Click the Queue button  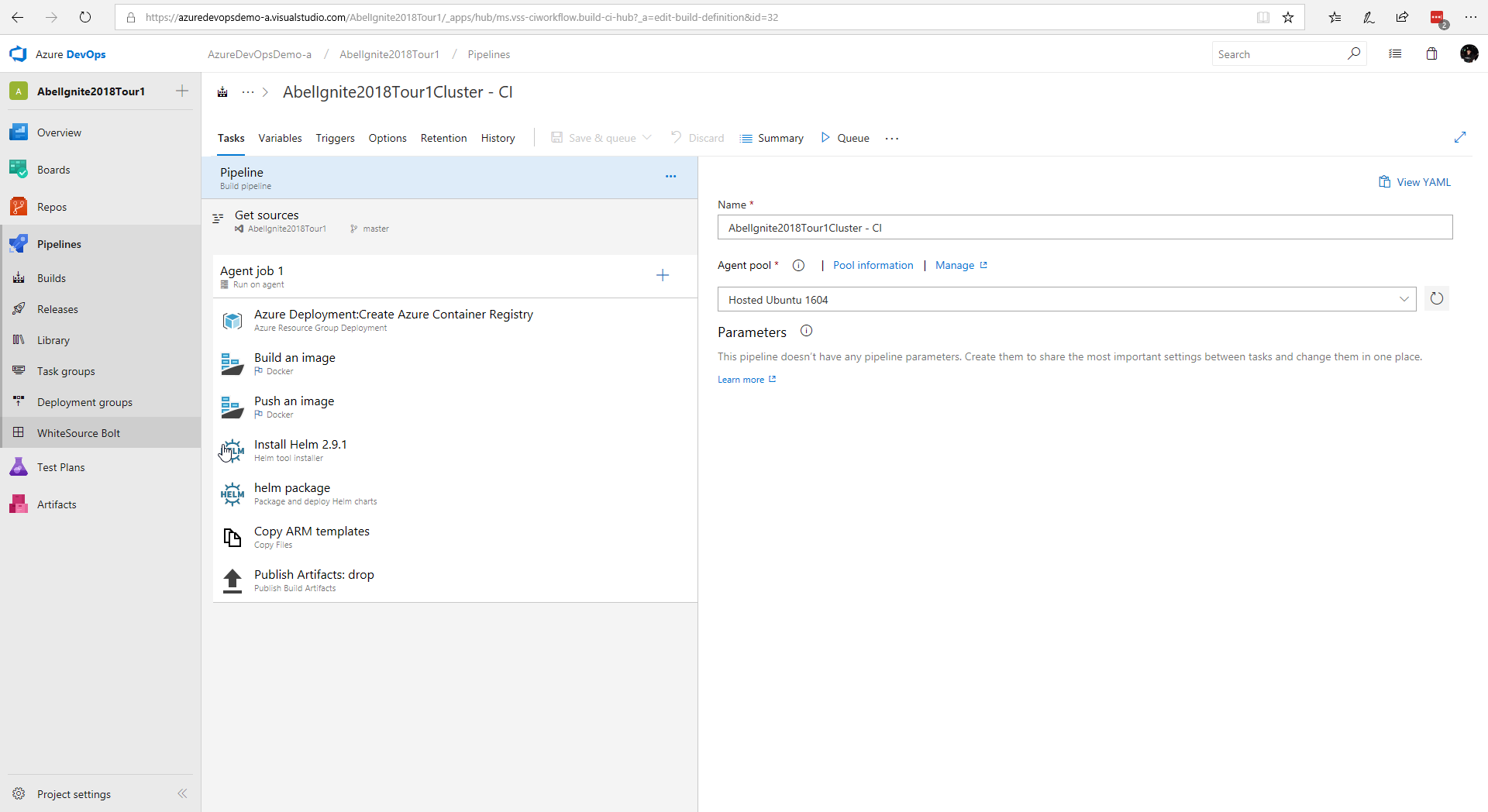pos(845,138)
